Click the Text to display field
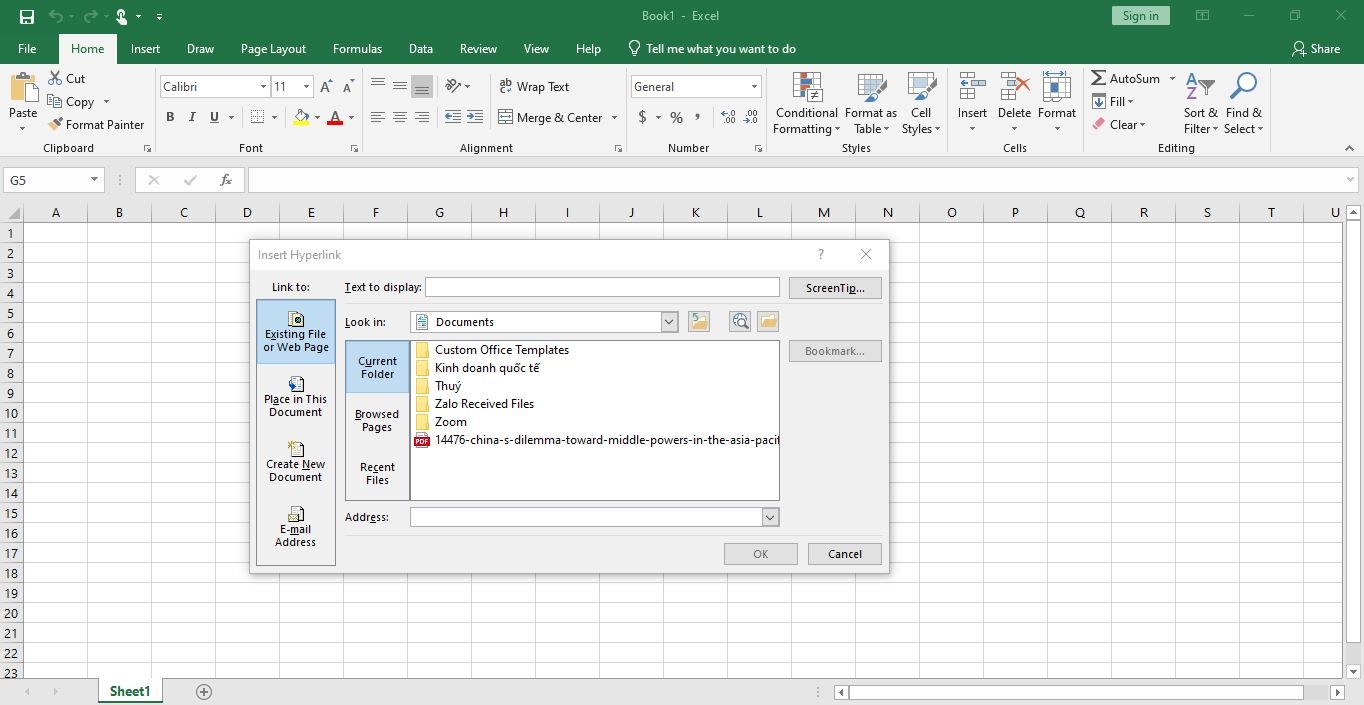 (x=602, y=288)
